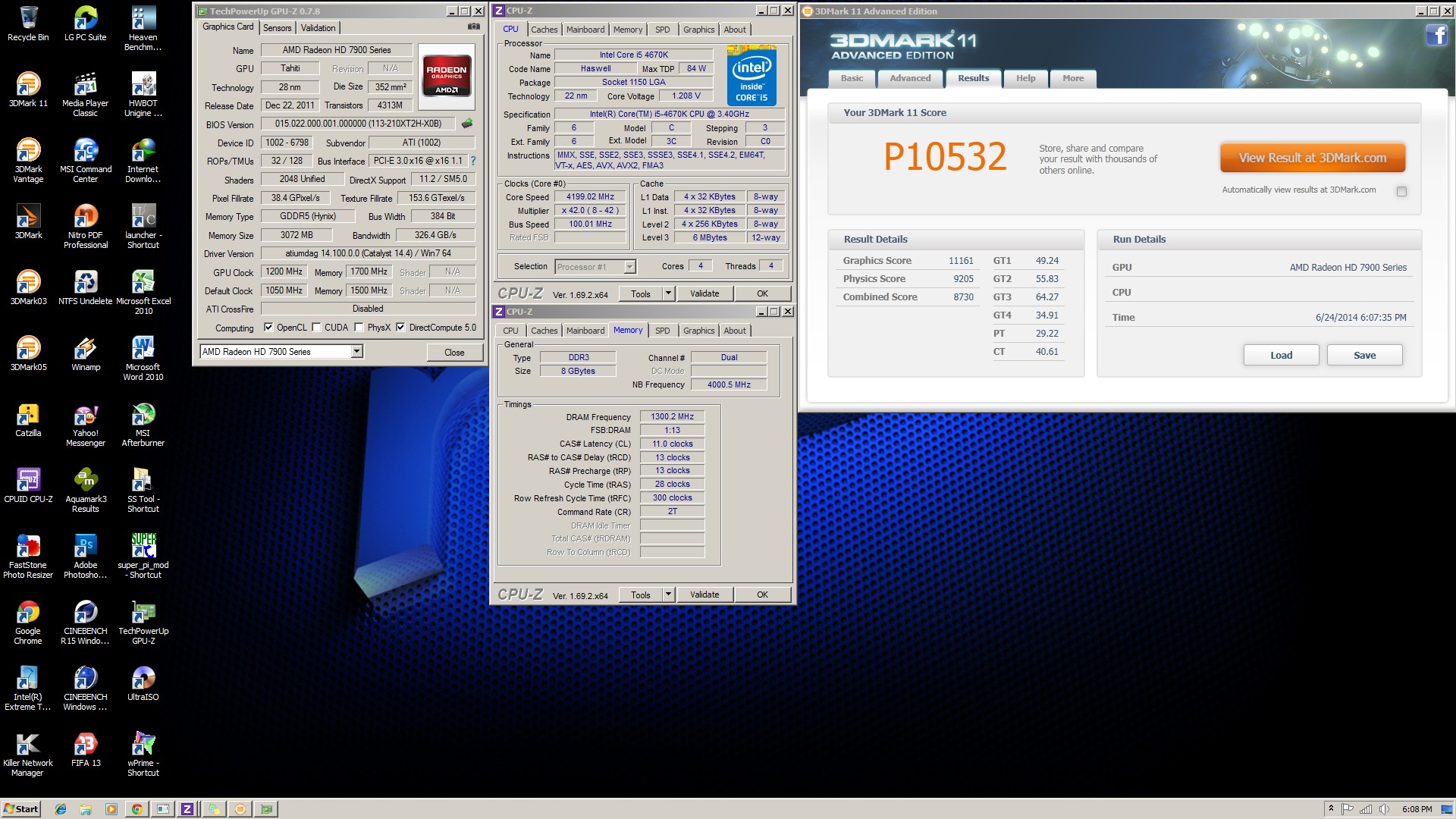The width and height of the screenshot is (1456, 819).
Task: Open the NTFS Undelete desktop icon
Action: 86,287
